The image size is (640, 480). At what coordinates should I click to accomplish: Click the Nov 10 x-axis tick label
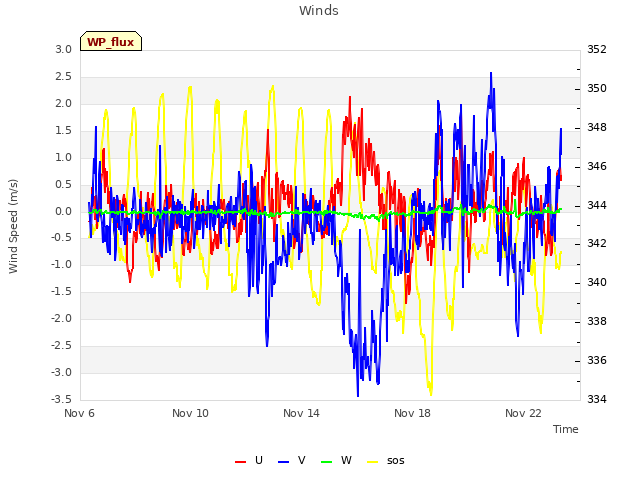190,413
